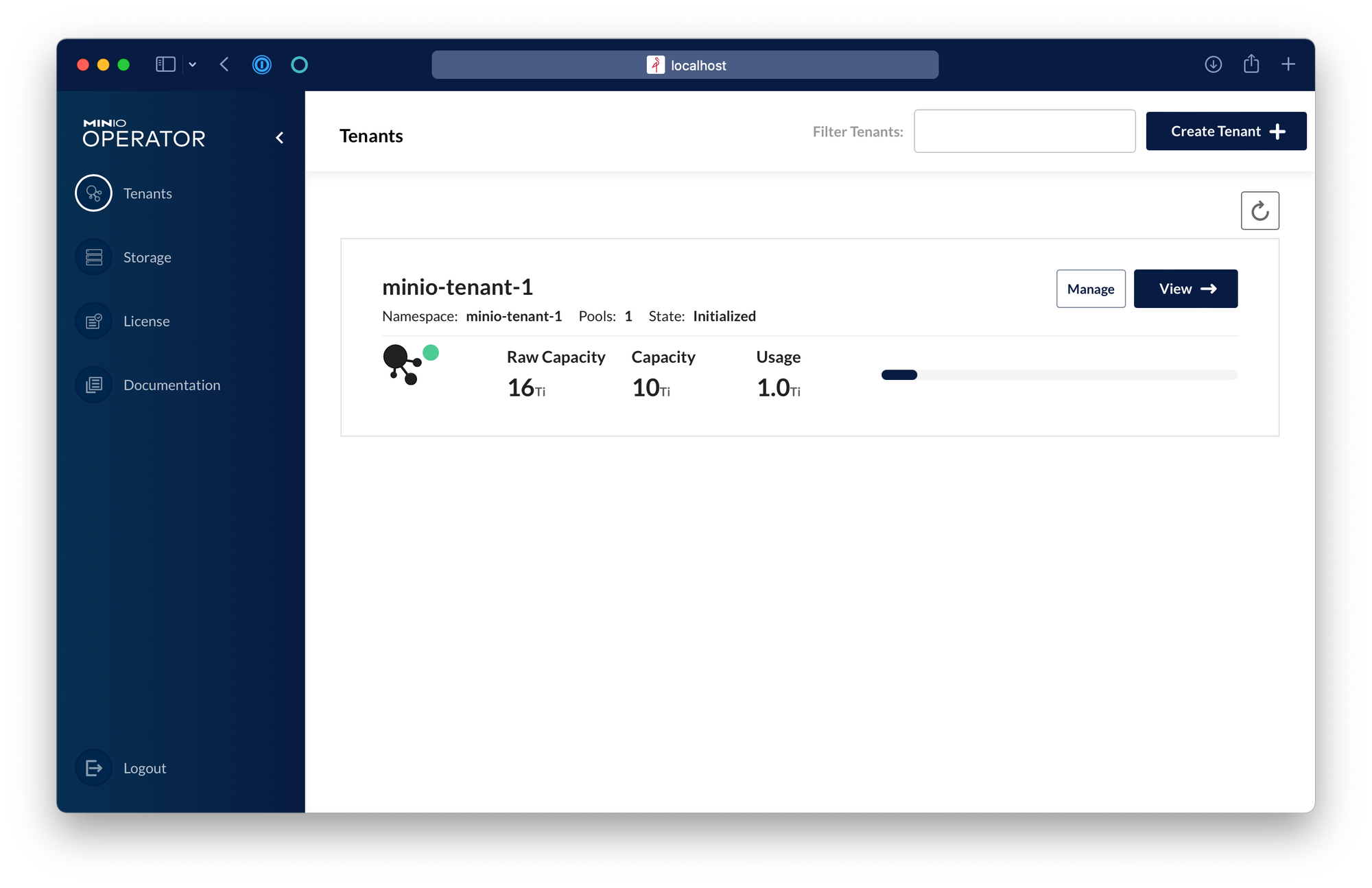Image resolution: width=1372 pixels, height=888 pixels.
Task: Click the Logout icon
Action: 93,768
